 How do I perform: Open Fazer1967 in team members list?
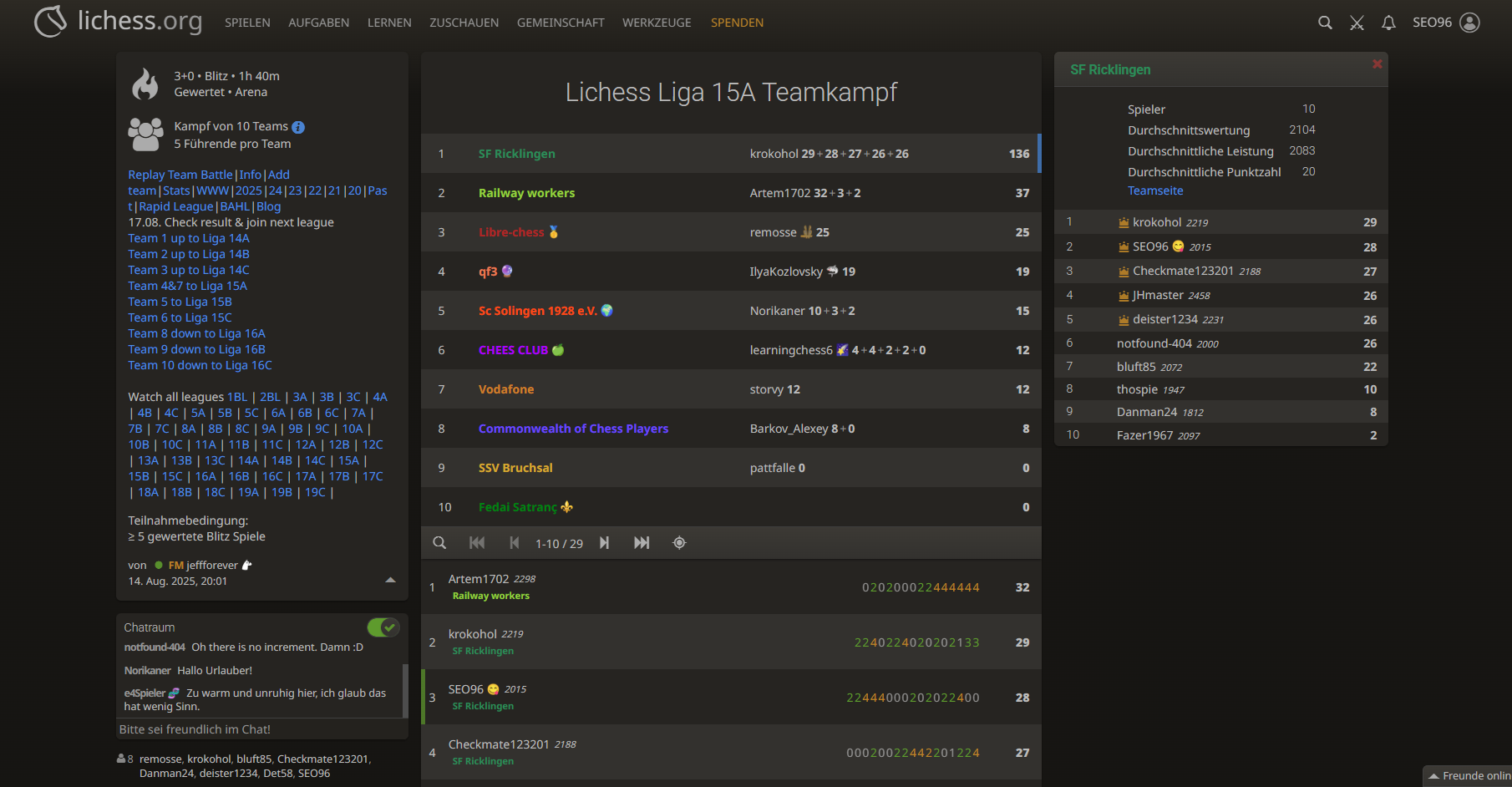click(x=1221, y=435)
